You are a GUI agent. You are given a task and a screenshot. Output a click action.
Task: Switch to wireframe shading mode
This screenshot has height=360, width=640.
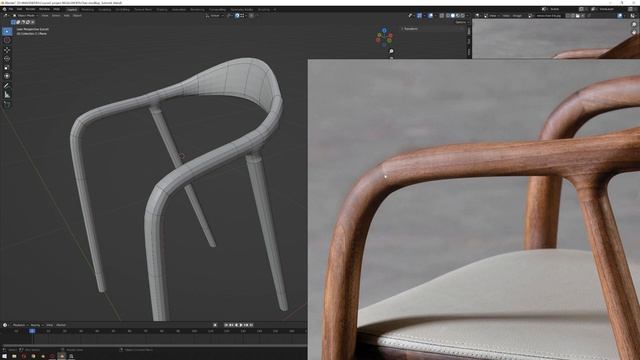[448, 16]
